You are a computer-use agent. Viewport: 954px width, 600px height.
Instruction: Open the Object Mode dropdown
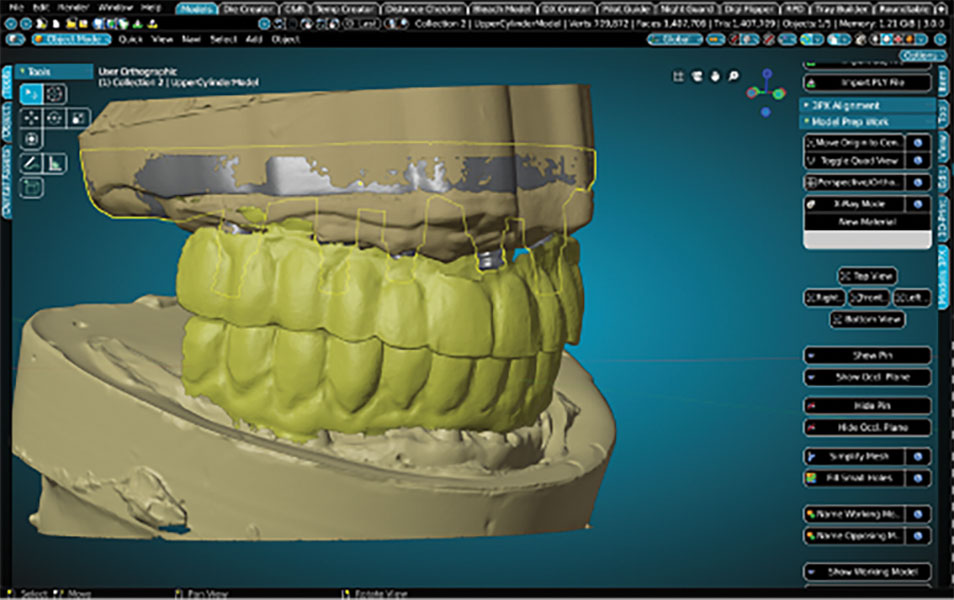pos(71,39)
